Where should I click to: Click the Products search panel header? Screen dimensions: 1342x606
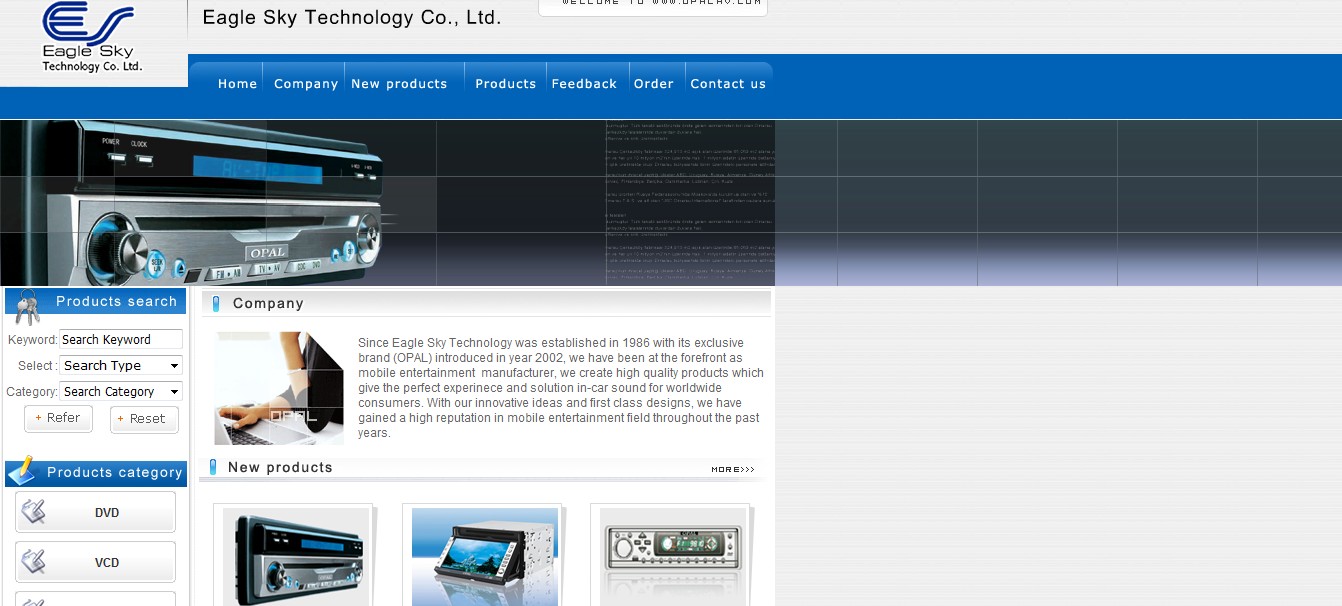(x=96, y=301)
